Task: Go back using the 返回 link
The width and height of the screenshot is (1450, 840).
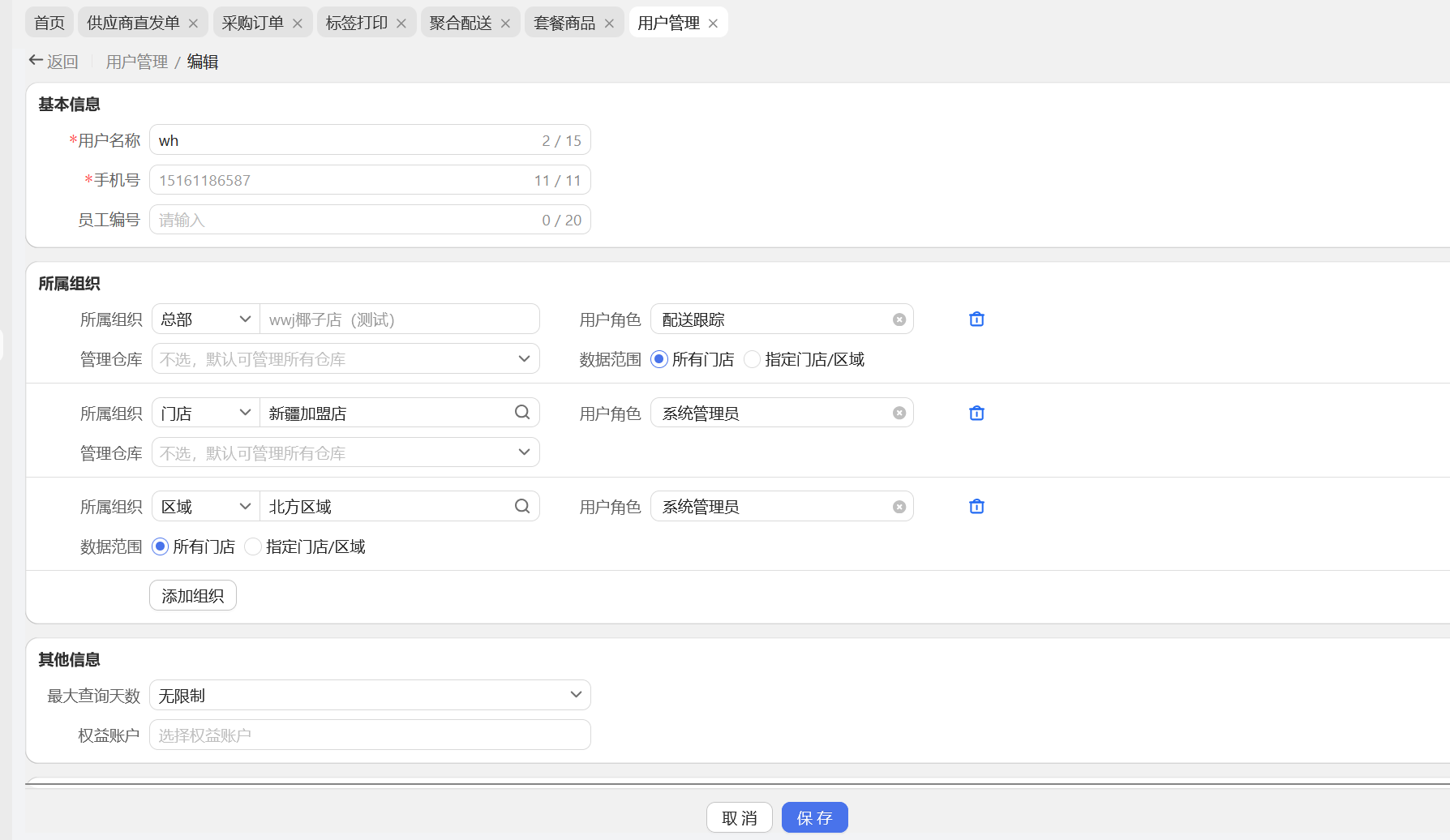Action: (x=54, y=62)
